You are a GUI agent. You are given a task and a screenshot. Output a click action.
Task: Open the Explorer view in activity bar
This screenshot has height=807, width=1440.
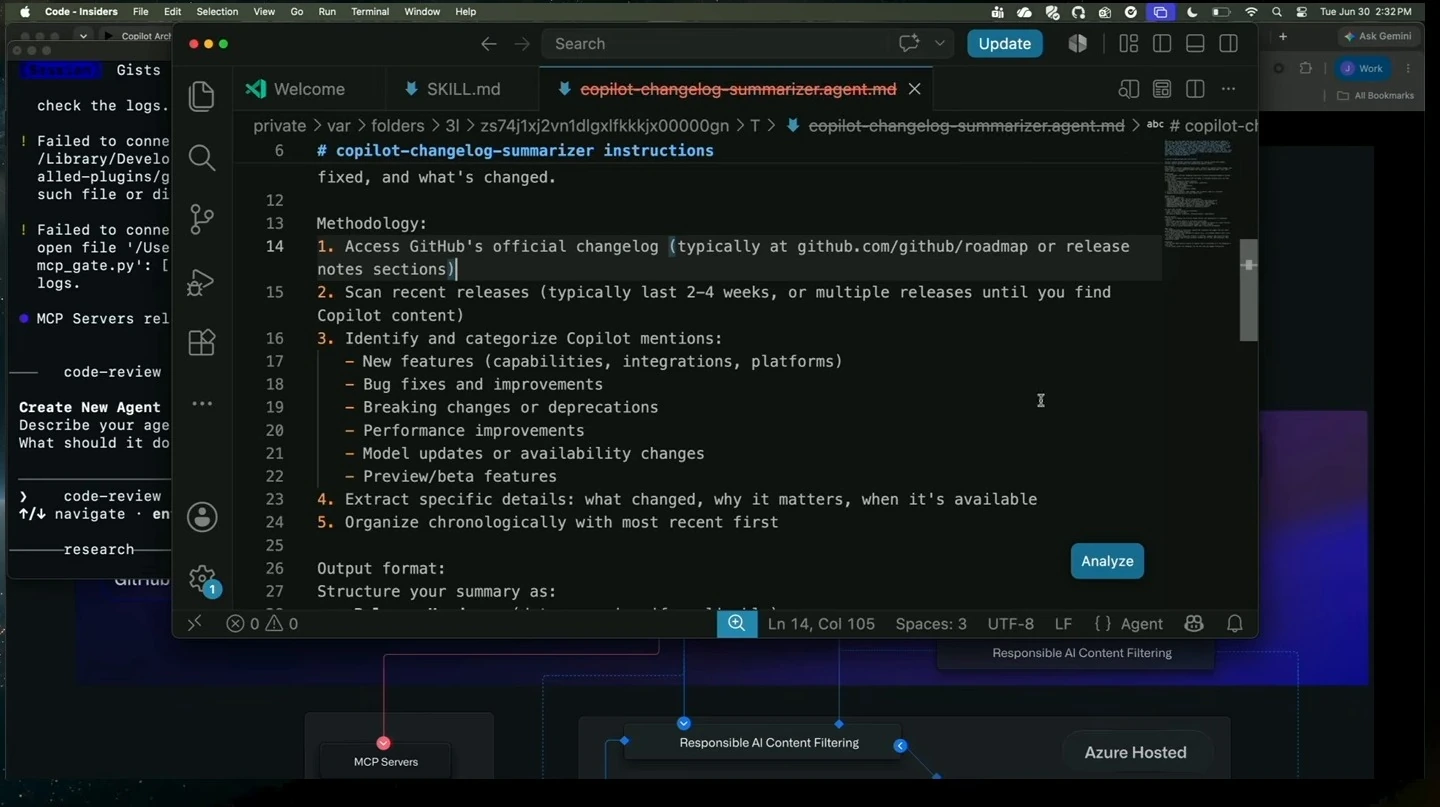202,96
